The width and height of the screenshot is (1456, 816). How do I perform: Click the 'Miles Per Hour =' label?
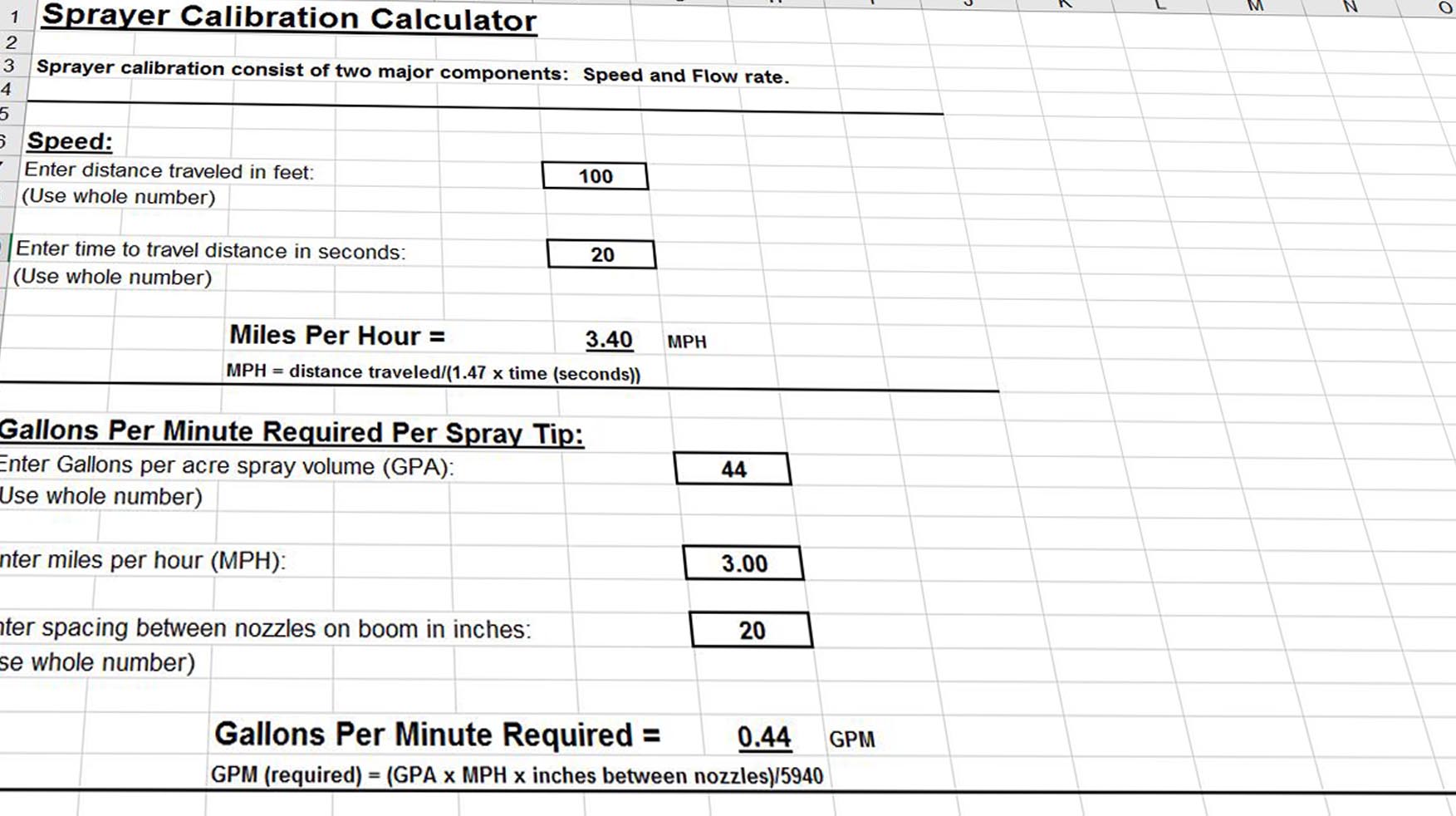tap(337, 336)
